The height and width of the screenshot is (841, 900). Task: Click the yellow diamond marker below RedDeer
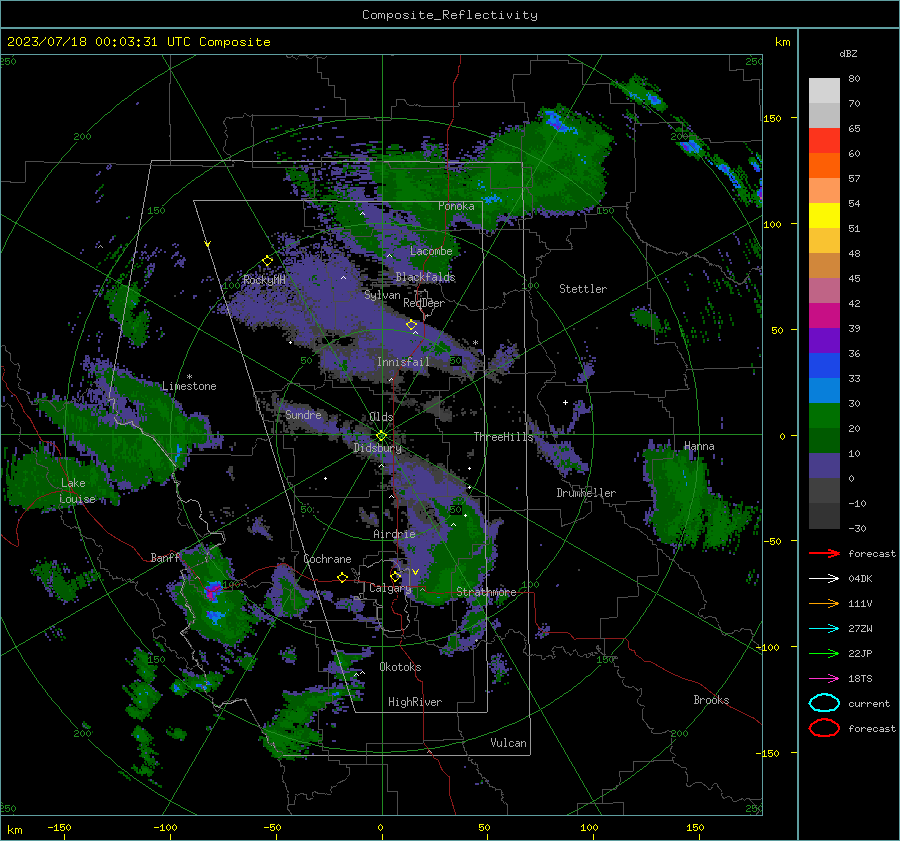[411, 325]
